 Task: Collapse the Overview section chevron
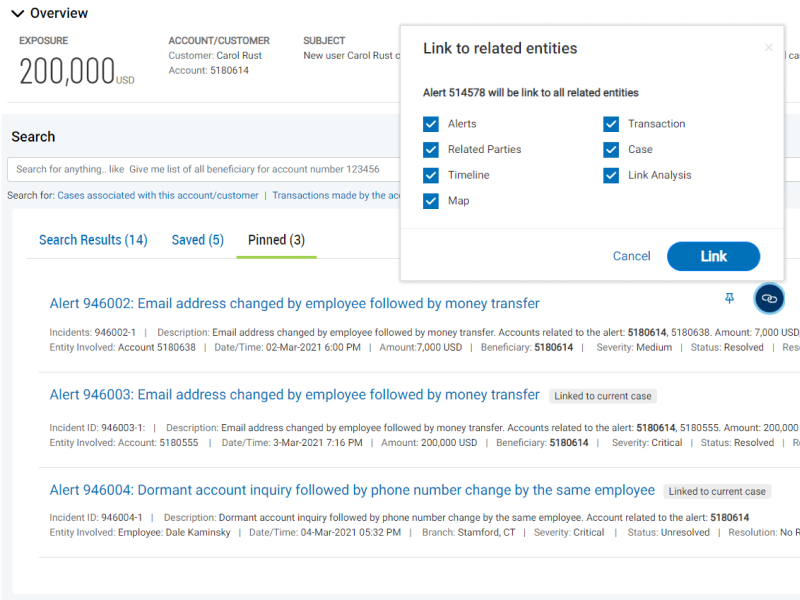(17, 14)
